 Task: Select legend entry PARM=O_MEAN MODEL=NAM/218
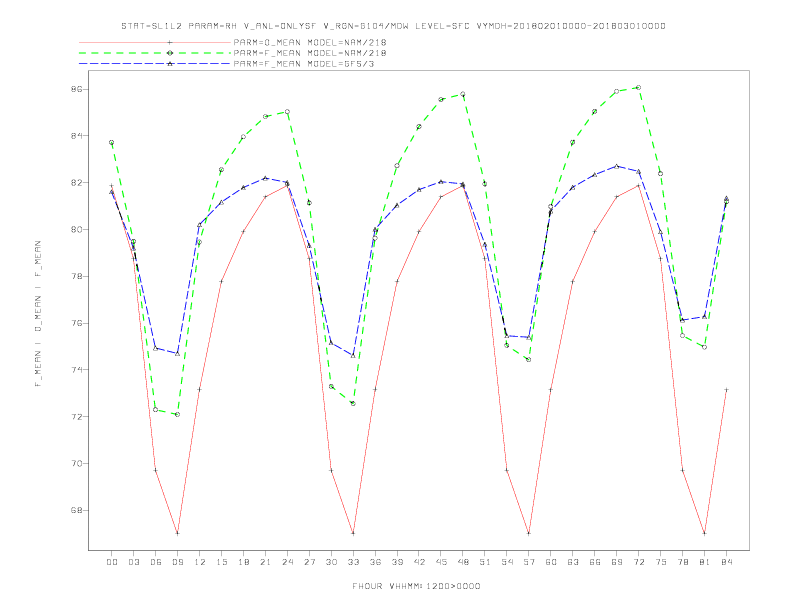pyautogui.click(x=310, y=42)
